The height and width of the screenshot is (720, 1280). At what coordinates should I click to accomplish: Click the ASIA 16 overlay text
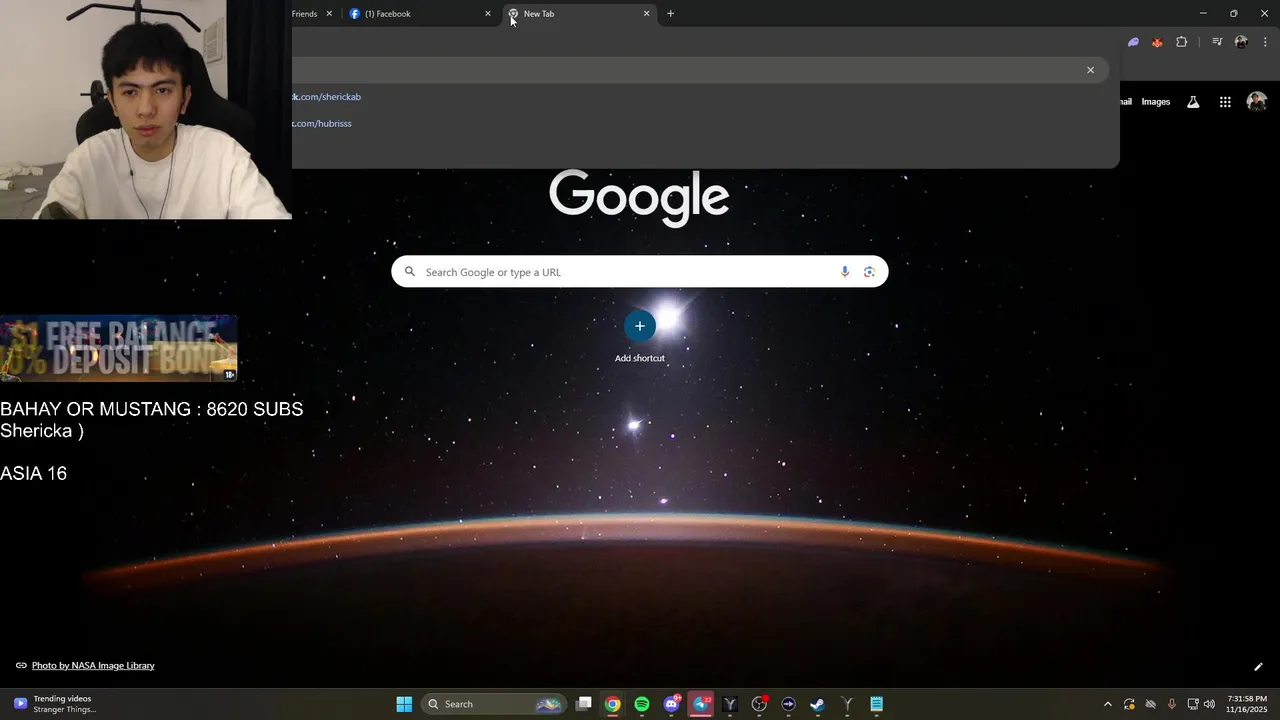coord(33,473)
